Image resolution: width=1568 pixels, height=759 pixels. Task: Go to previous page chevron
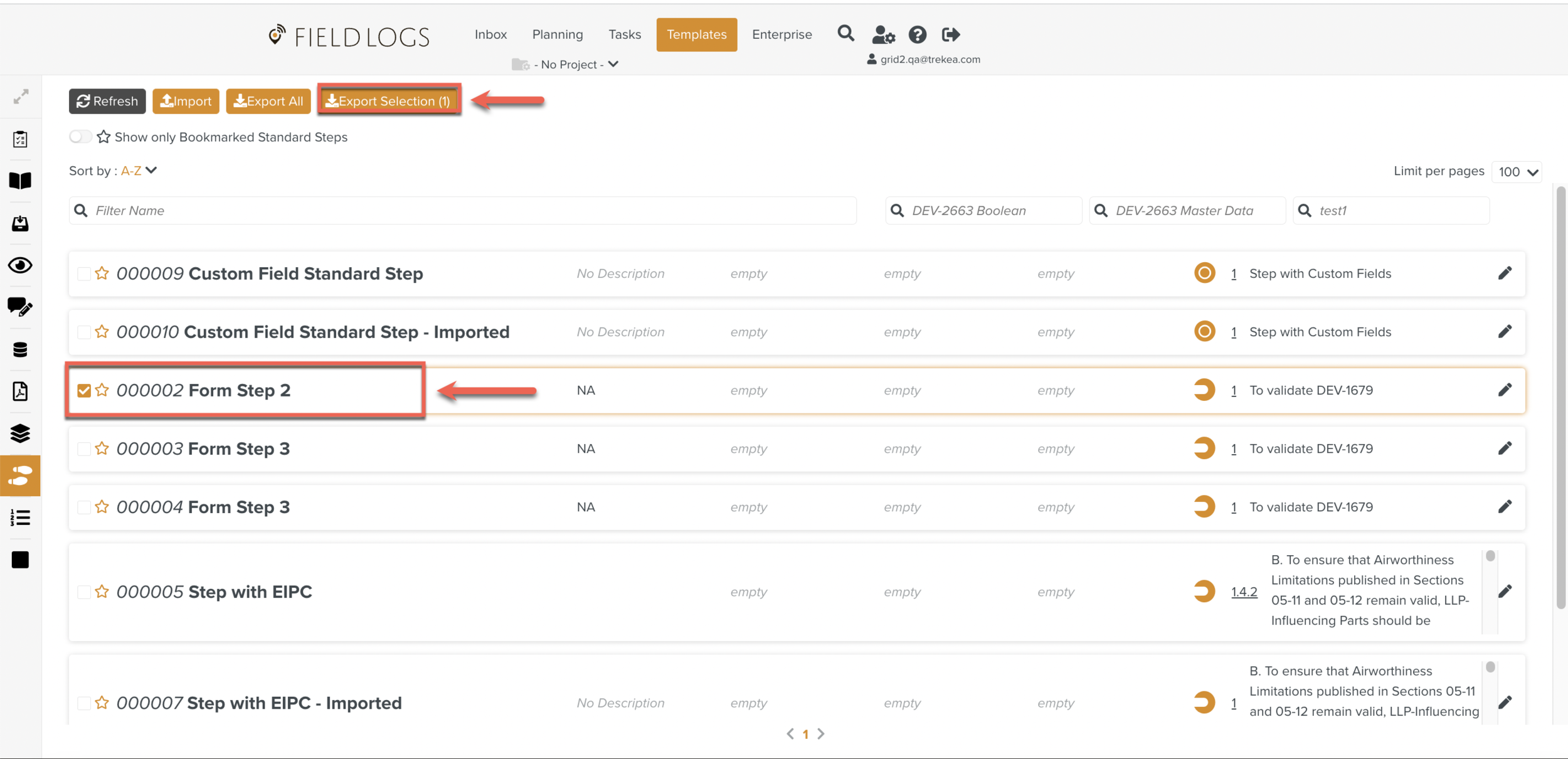[x=790, y=733]
